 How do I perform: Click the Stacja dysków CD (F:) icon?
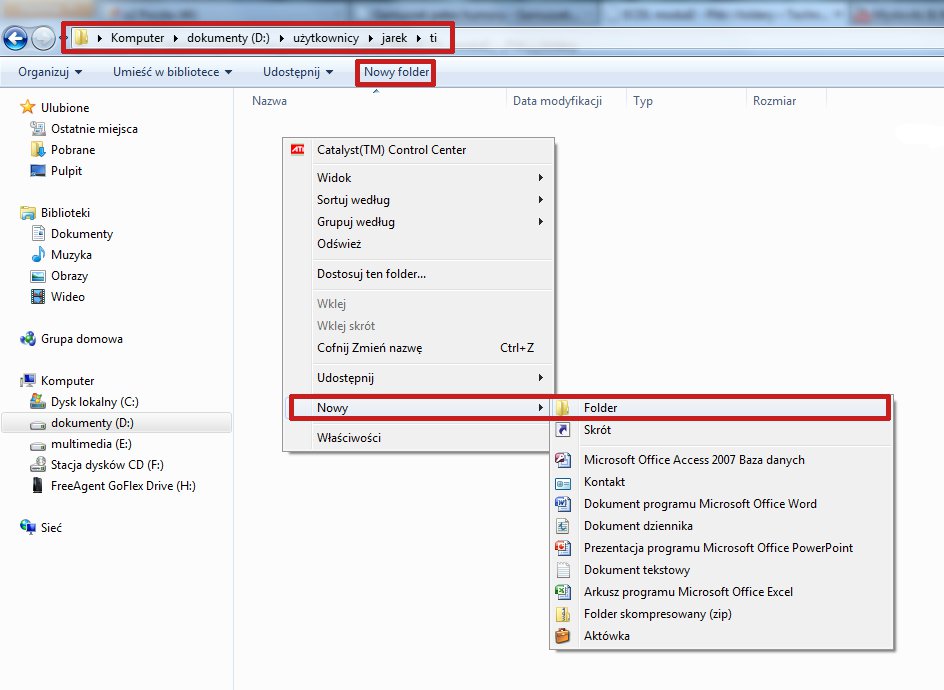pos(38,464)
